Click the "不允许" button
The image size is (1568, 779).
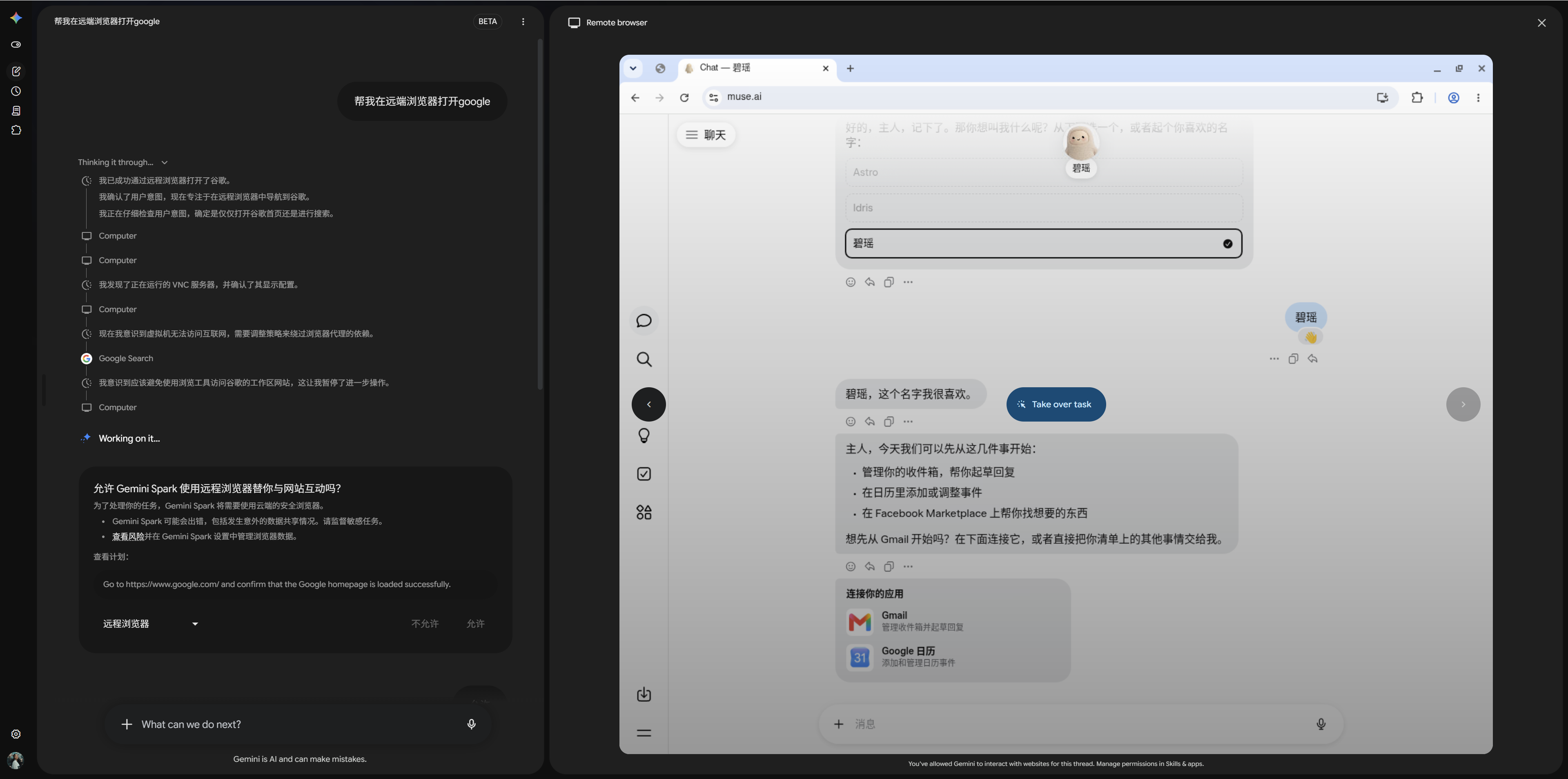pos(425,624)
